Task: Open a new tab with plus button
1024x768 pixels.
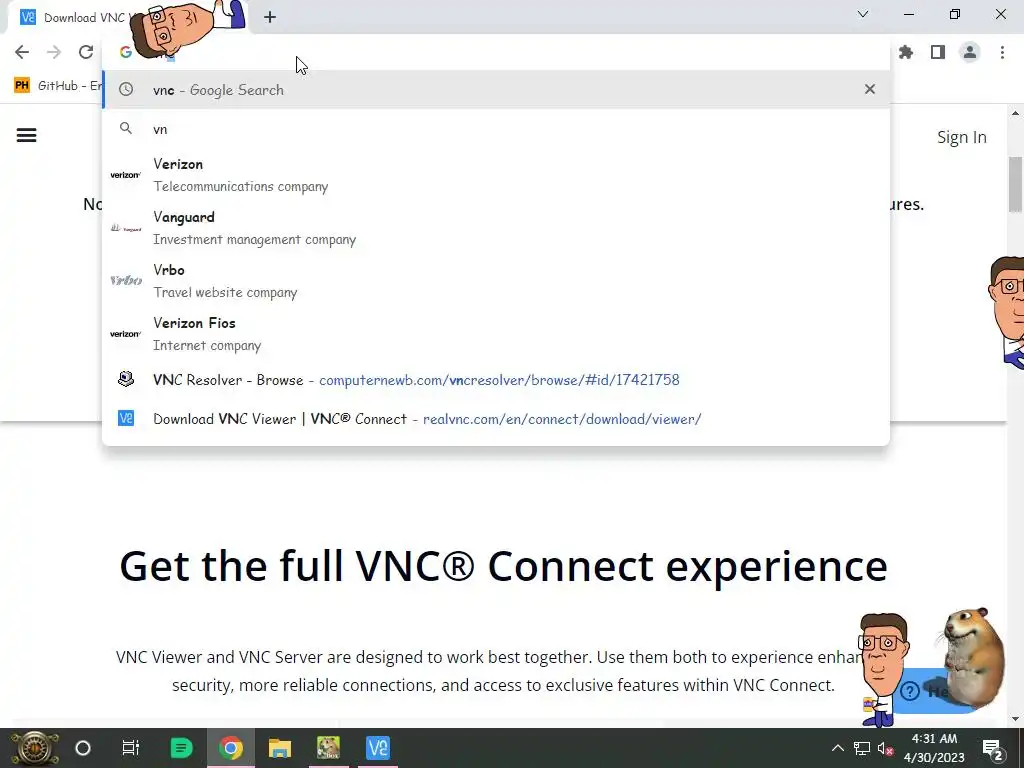Action: click(x=270, y=17)
